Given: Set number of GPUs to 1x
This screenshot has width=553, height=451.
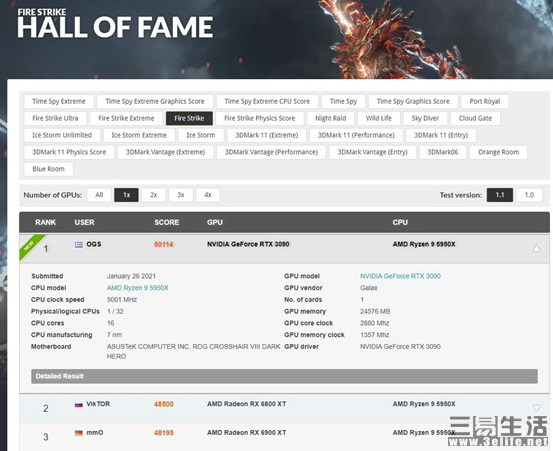Looking at the screenshot, I should (126, 195).
